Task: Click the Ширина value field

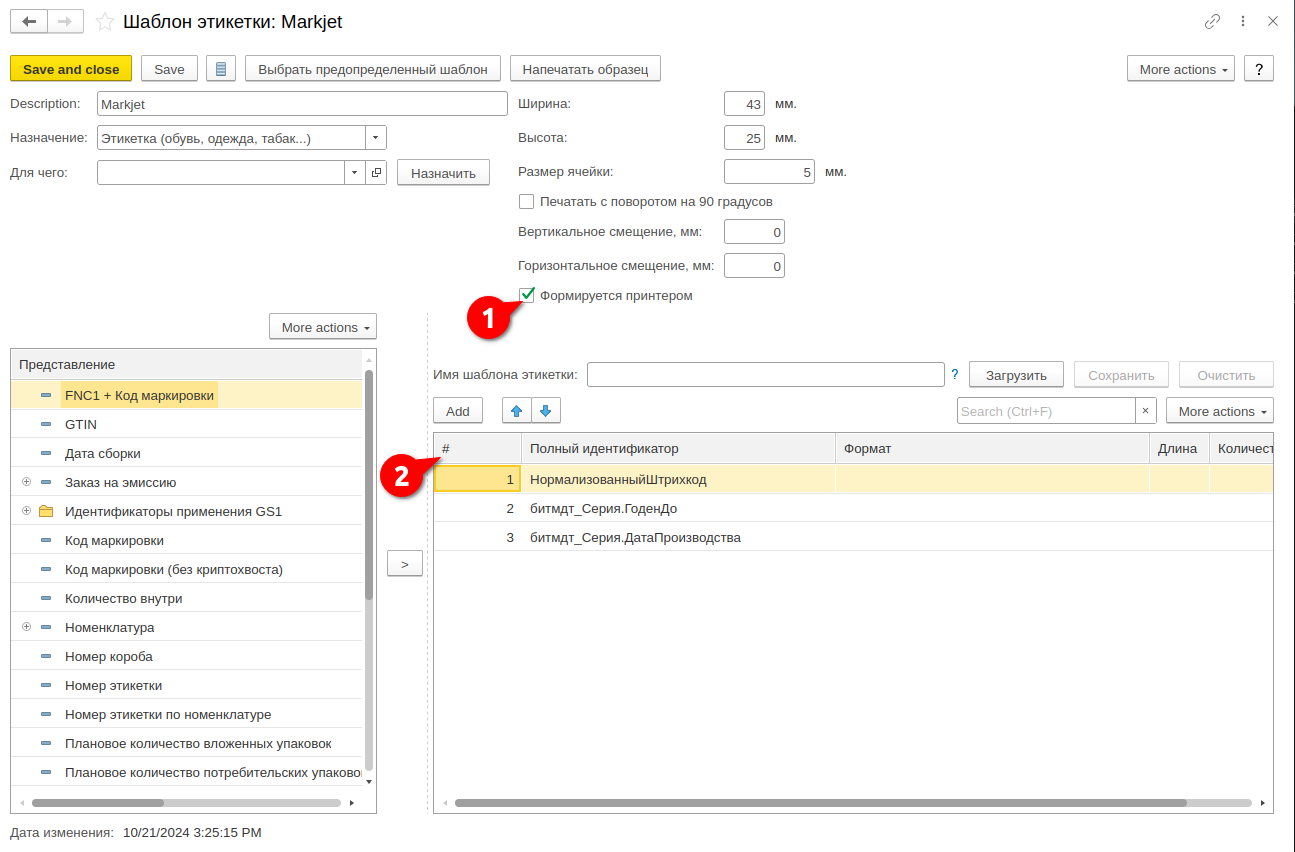Action: tap(744, 103)
